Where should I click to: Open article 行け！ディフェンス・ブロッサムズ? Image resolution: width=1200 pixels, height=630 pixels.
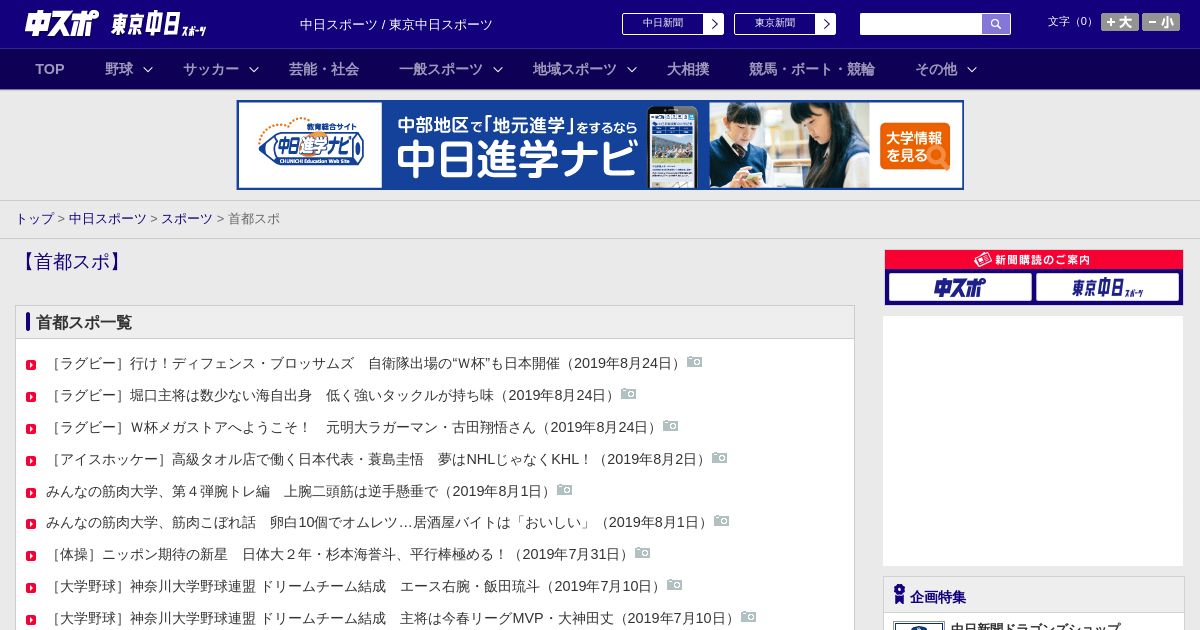(366, 363)
